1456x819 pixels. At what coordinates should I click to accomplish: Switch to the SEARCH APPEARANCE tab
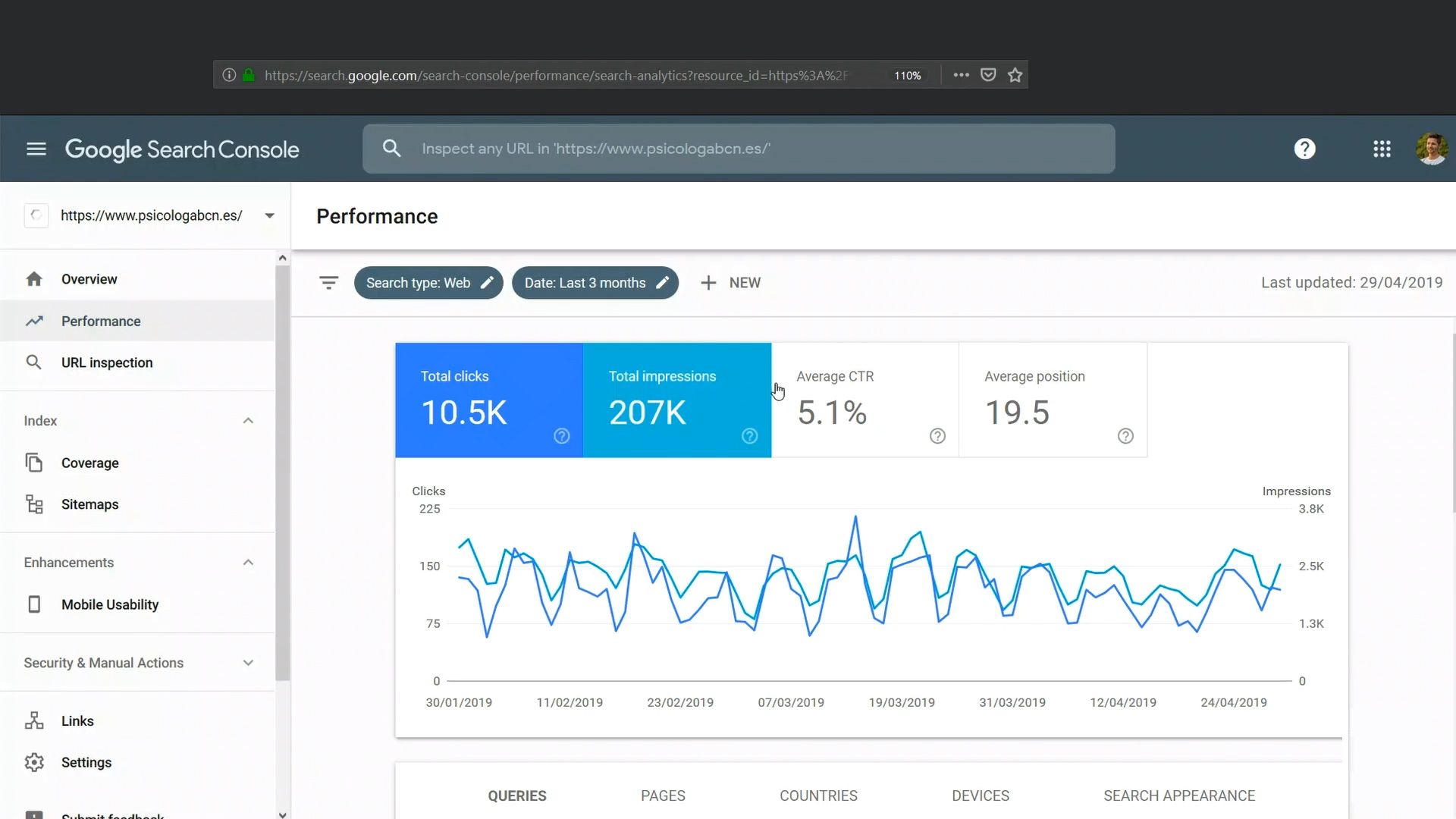point(1179,795)
